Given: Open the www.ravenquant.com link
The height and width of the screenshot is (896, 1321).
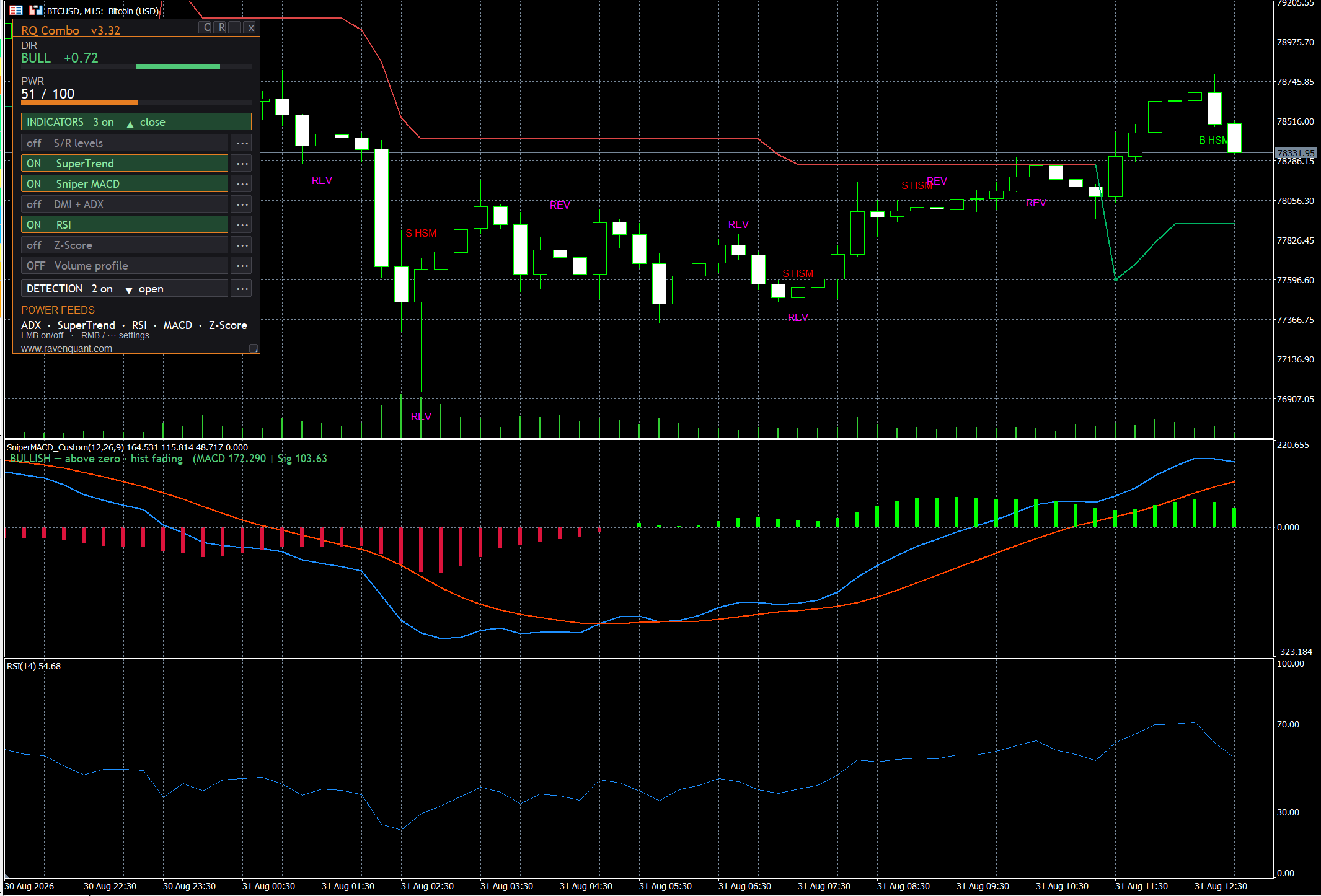Looking at the screenshot, I should click(x=67, y=348).
